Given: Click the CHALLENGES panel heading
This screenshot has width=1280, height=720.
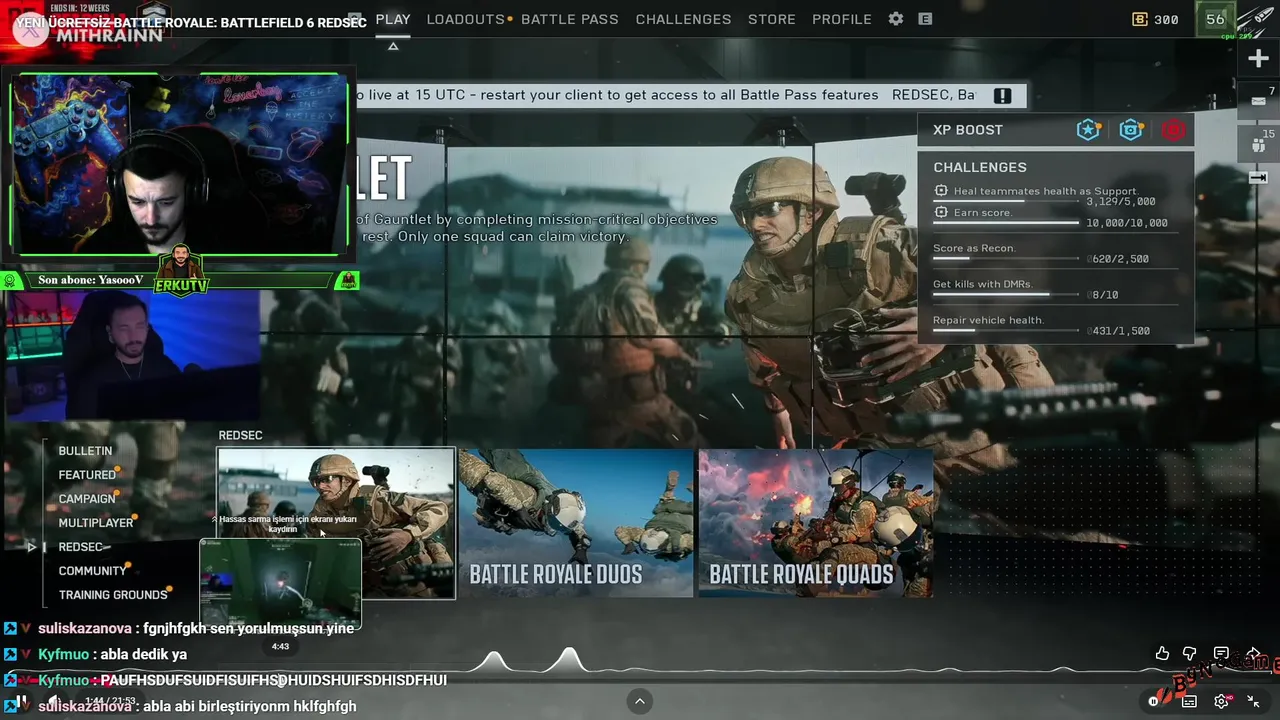Looking at the screenshot, I should (980, 168).
